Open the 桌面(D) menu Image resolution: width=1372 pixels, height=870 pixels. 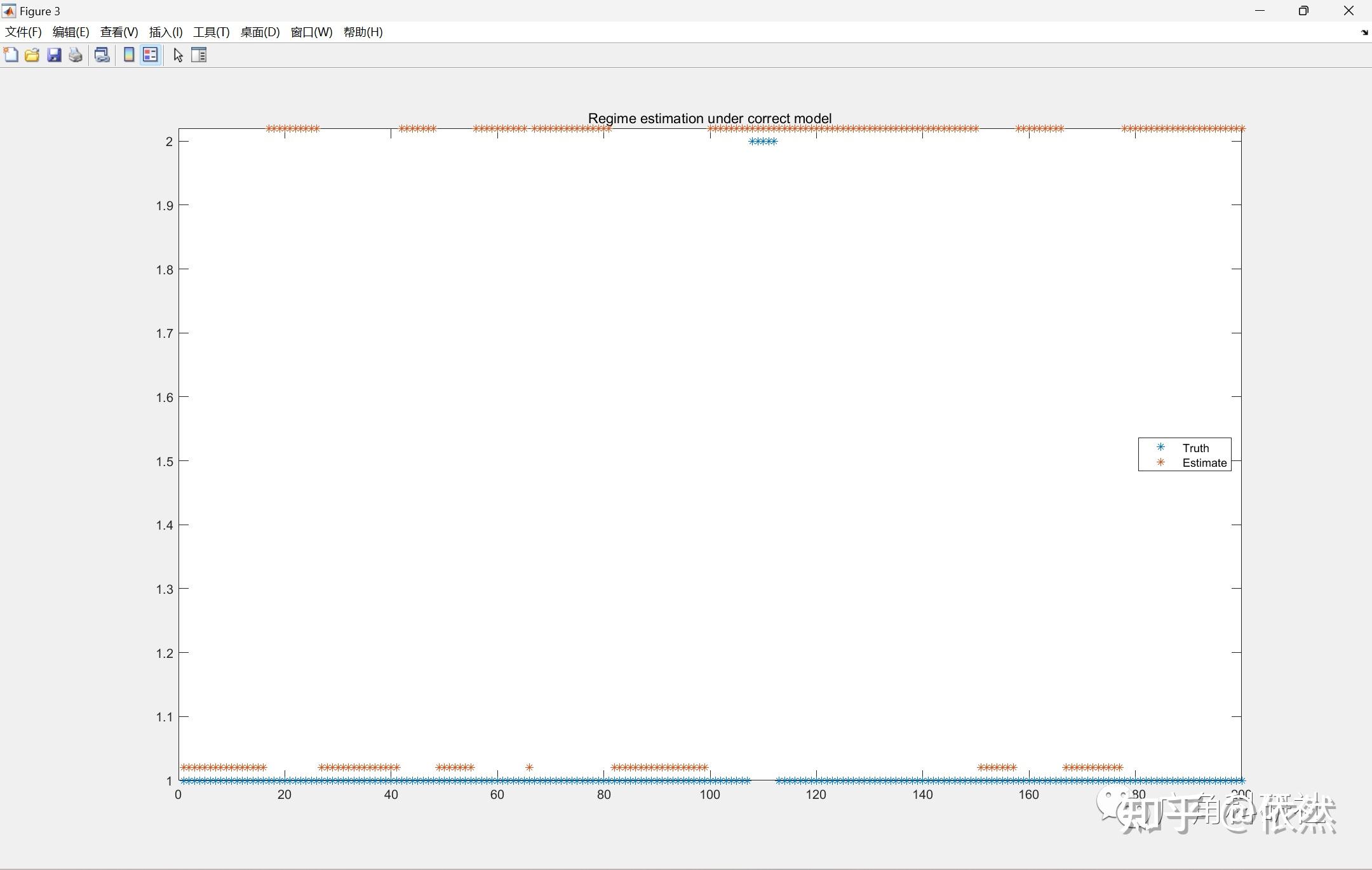[260, 32]
